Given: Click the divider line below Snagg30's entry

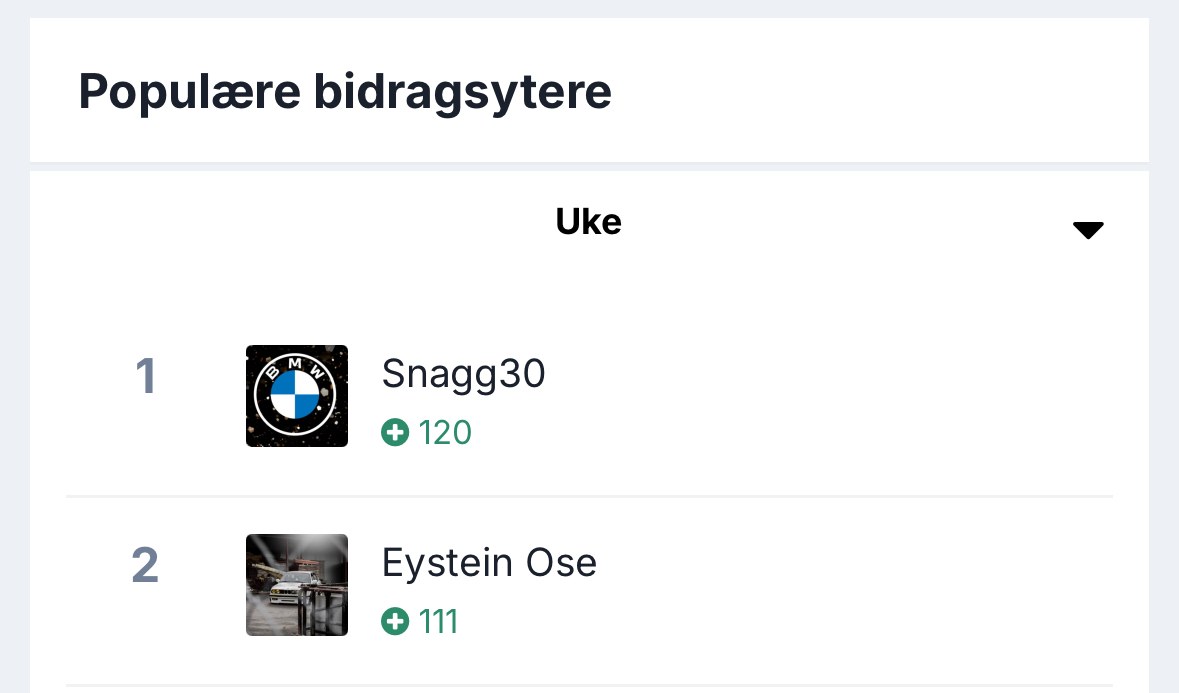Looking at the screenshot, I should 589,496.
